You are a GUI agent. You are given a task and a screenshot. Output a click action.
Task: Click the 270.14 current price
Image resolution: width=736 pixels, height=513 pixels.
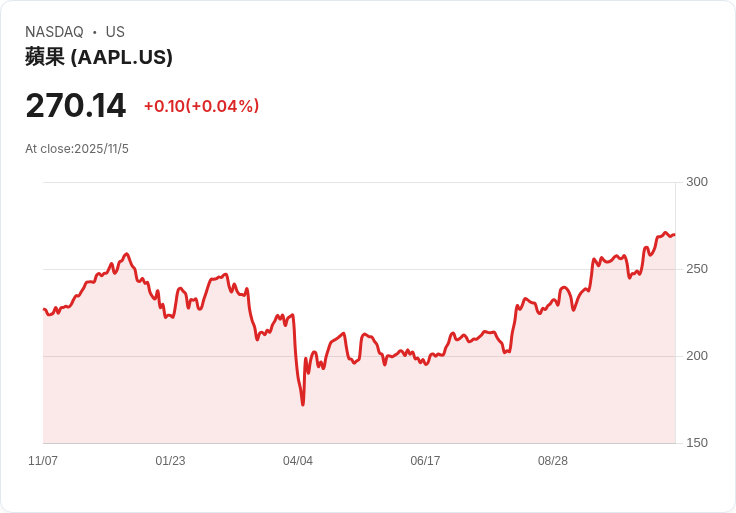[x=76, y=106]
